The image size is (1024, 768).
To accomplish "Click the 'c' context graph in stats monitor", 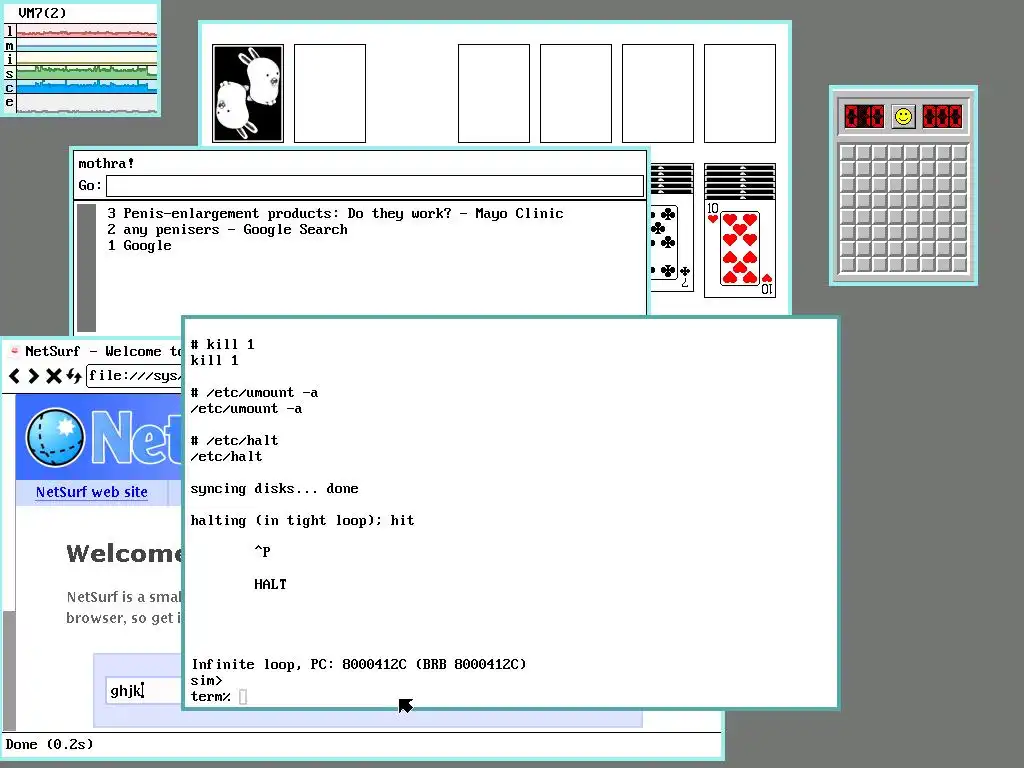I will pos(86,88).
